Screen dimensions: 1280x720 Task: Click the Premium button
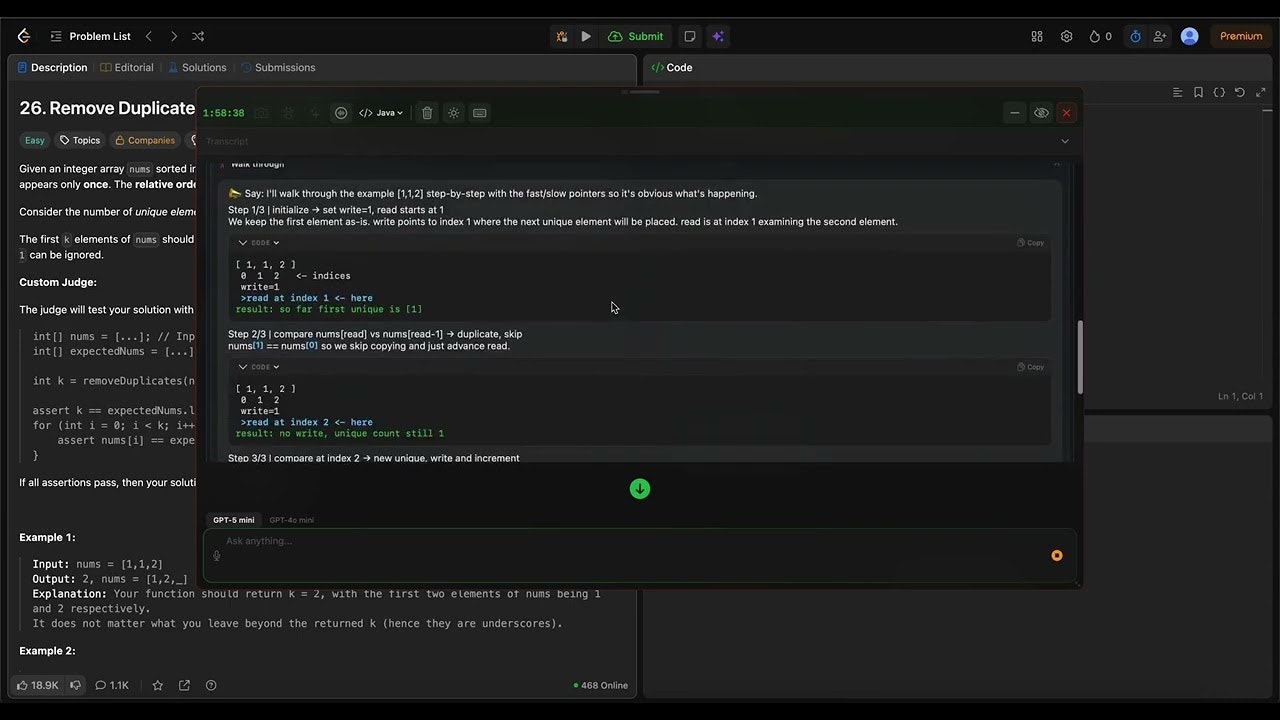1241,36
